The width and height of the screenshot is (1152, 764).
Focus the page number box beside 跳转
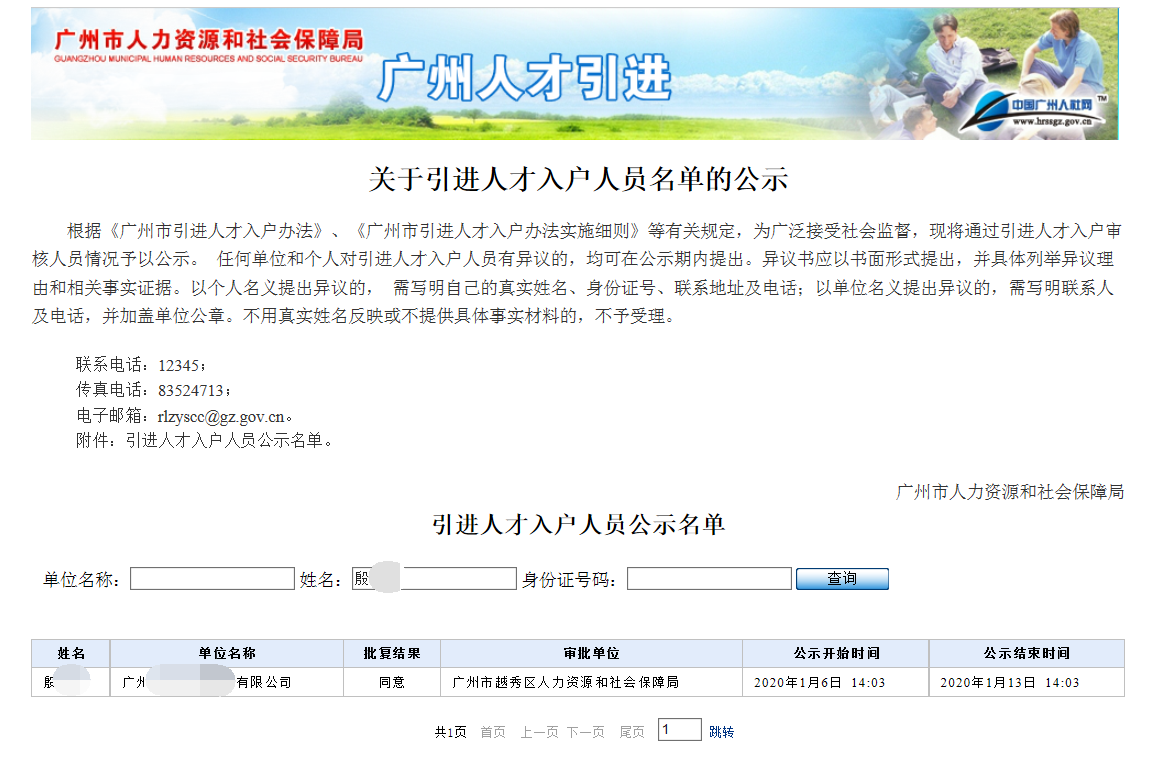(680, 729)
